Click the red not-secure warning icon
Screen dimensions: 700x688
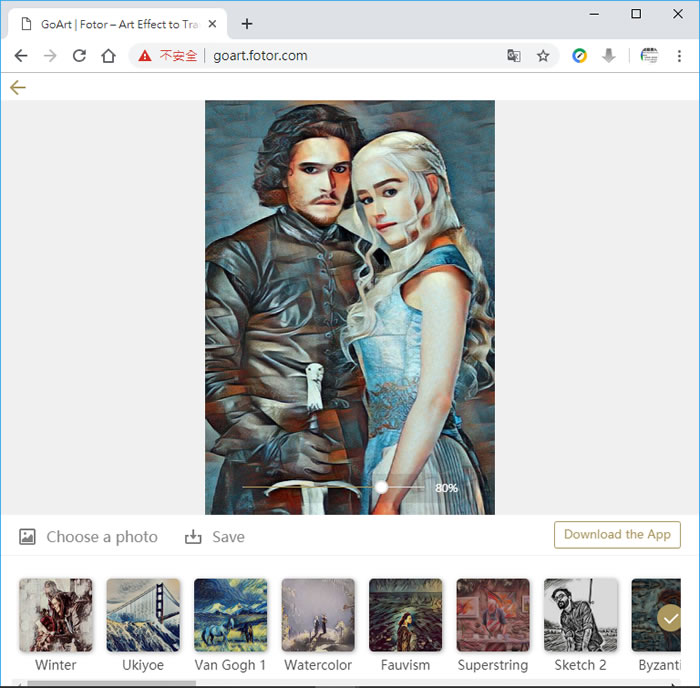point(145,56)
